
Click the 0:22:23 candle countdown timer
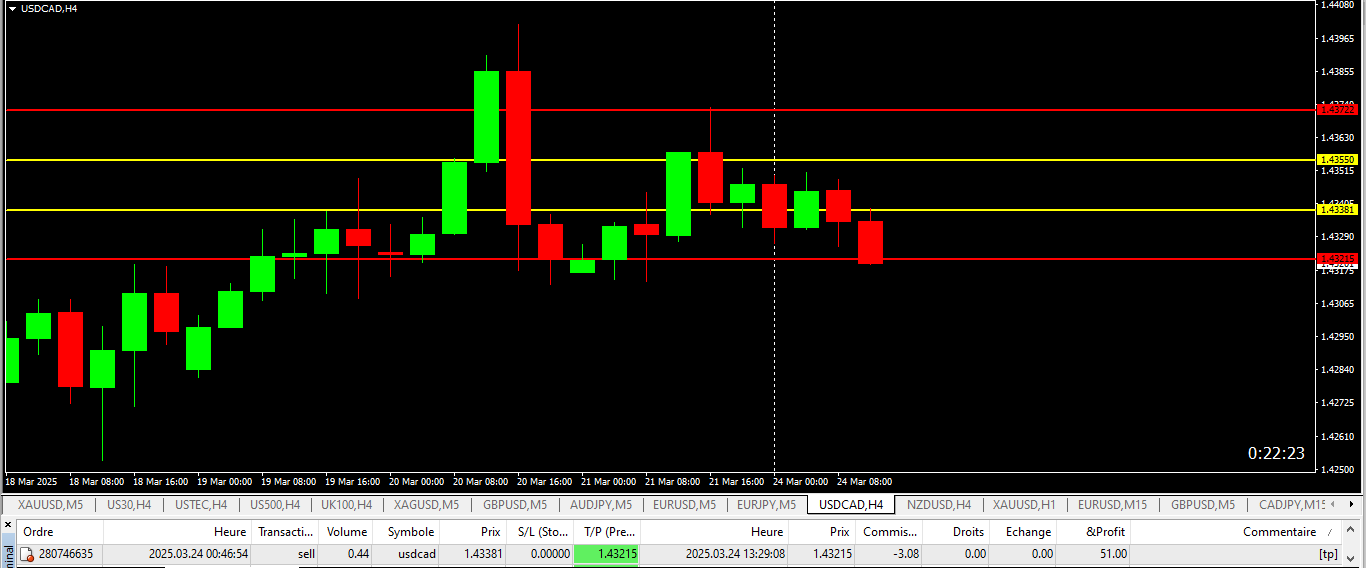1276,453
